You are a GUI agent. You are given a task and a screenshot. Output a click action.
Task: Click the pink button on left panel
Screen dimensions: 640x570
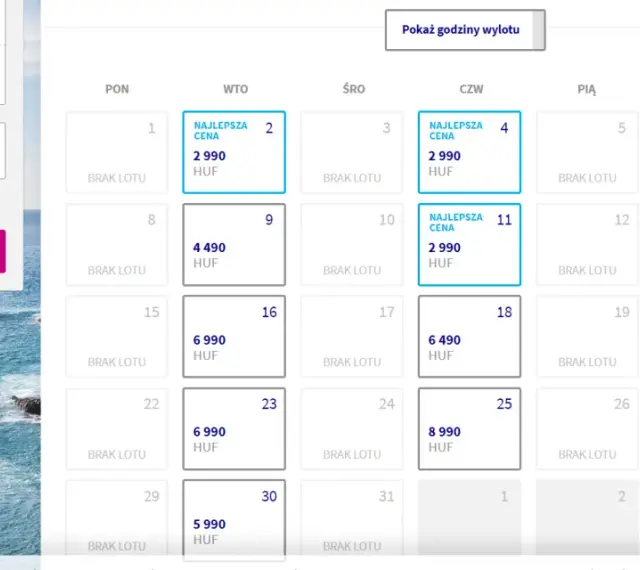2,251
